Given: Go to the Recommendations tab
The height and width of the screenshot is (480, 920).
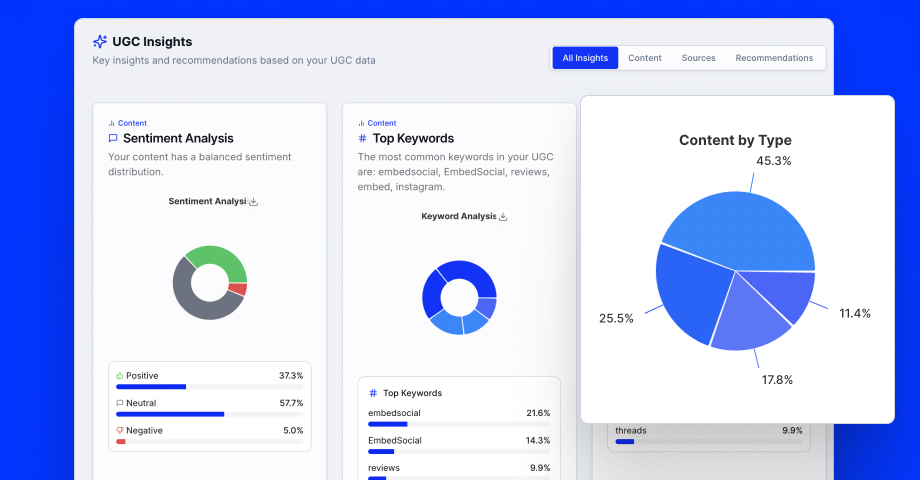Looking at the screenshot, I should [774, 58].
